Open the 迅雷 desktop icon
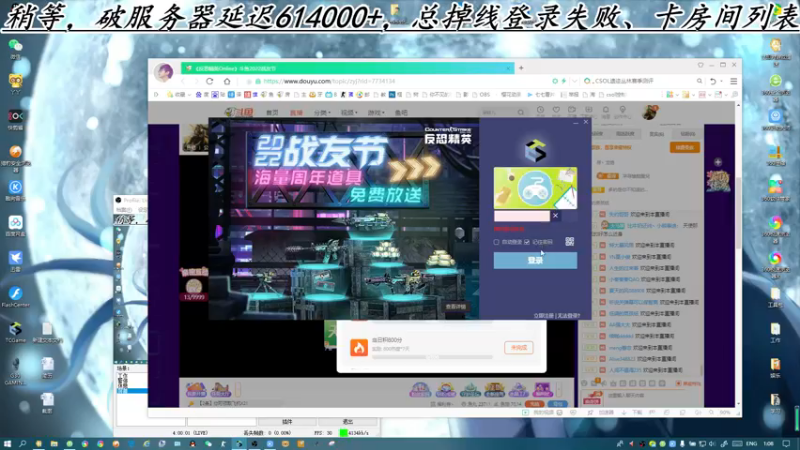 (x=15, y=261)
